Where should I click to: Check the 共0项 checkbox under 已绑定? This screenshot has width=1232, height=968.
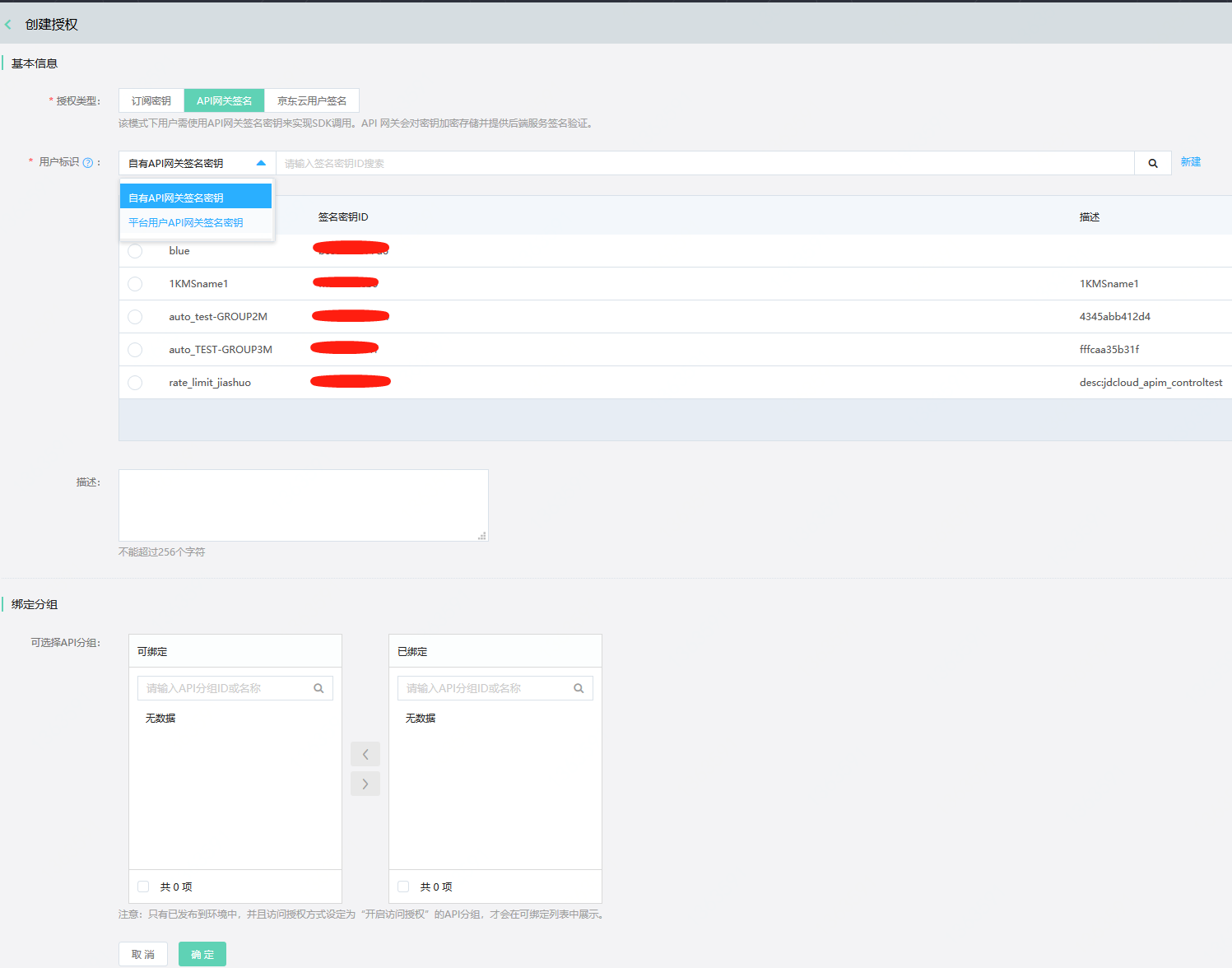[403, 887]
